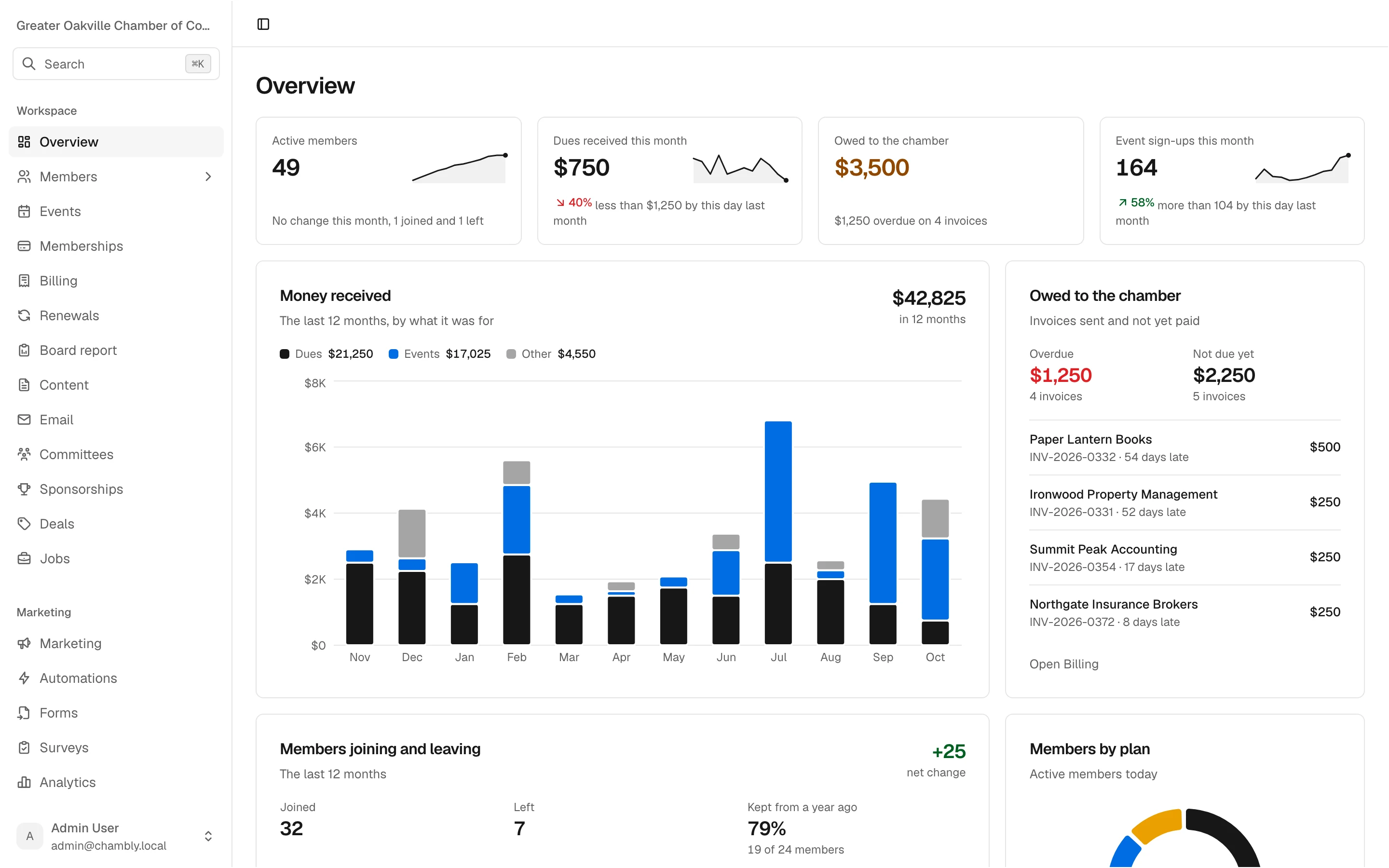
Task: Open Northgate Insurance Brokers invoice
Action: pos(1185,612)
